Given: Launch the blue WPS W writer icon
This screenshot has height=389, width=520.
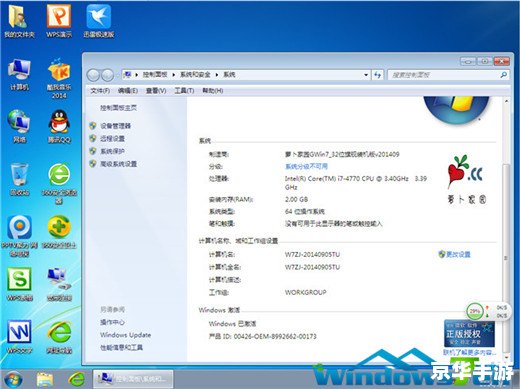Looking at the screenshot, I should click(x=19, y=337).
